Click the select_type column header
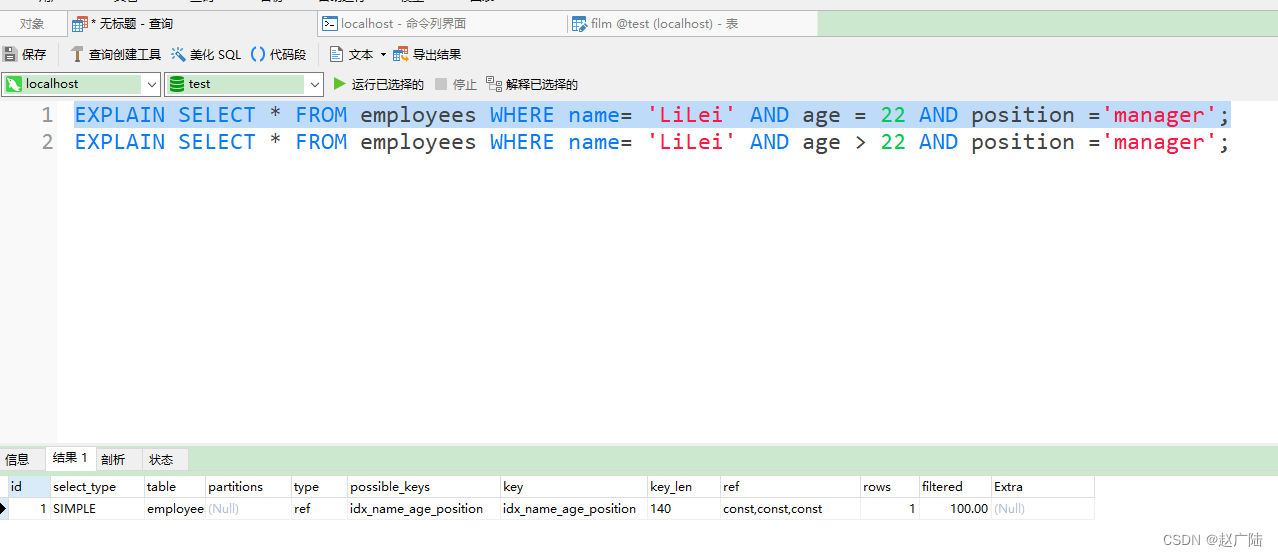The image size is (1278, 557). click(x=97, y=487)
